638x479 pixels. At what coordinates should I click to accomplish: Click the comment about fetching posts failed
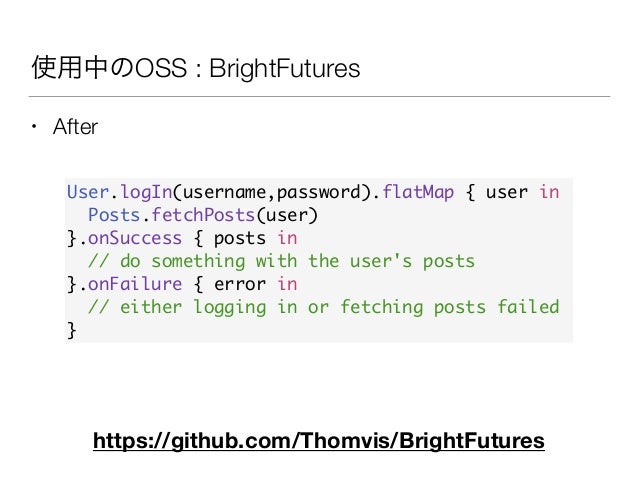(x=323, y=307)
